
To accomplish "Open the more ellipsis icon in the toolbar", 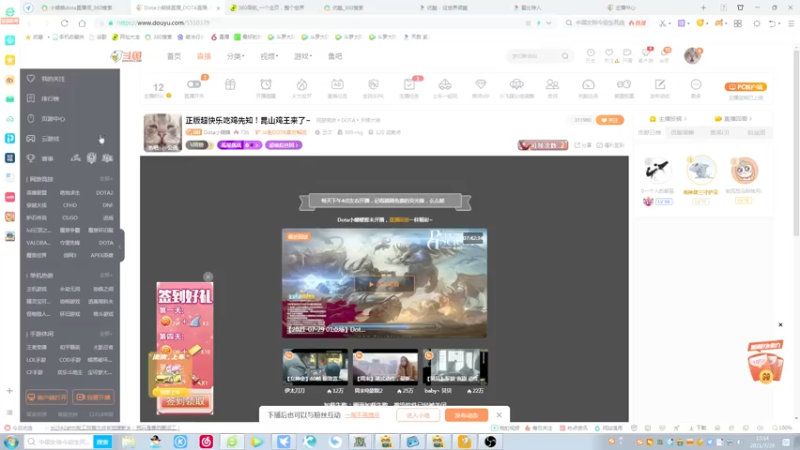I will 696,84.
